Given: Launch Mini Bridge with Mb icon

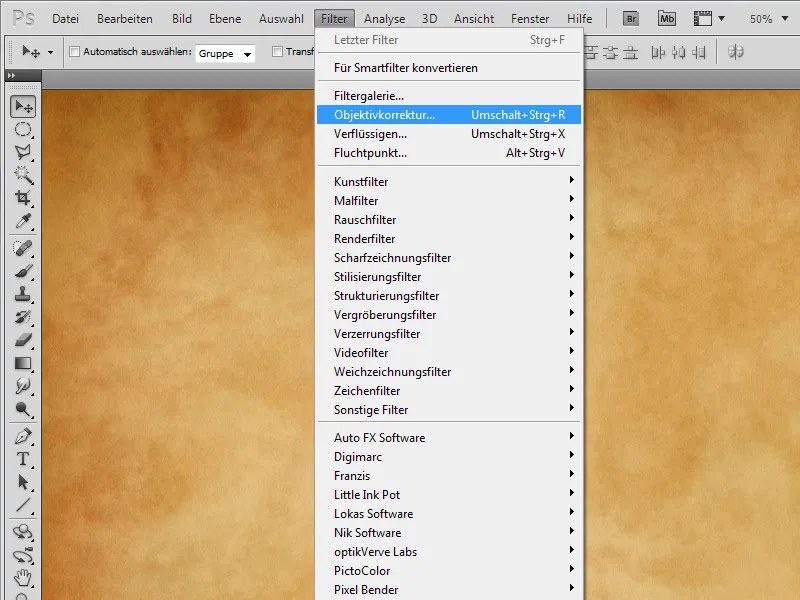Looking at the screenshot, I should click(x=666, y=19).
